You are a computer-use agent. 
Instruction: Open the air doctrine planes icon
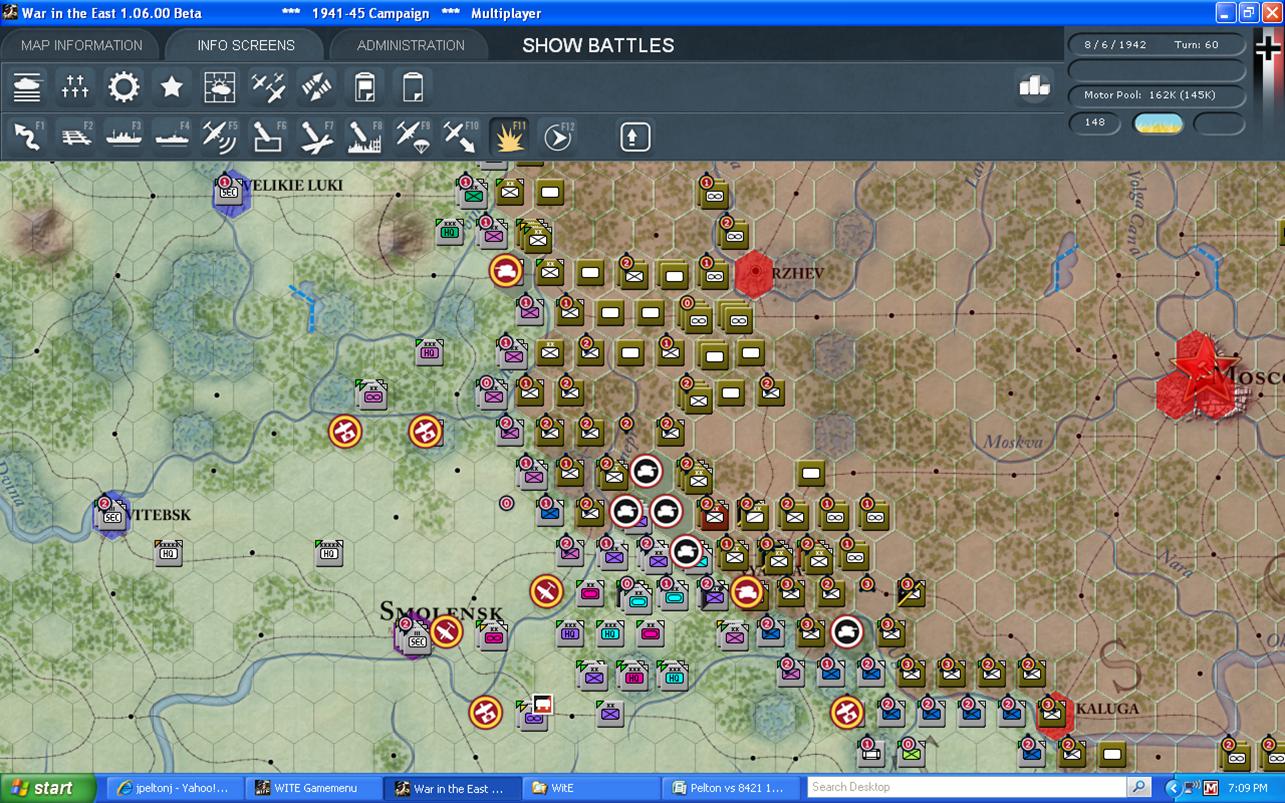[x=268, y=87]
